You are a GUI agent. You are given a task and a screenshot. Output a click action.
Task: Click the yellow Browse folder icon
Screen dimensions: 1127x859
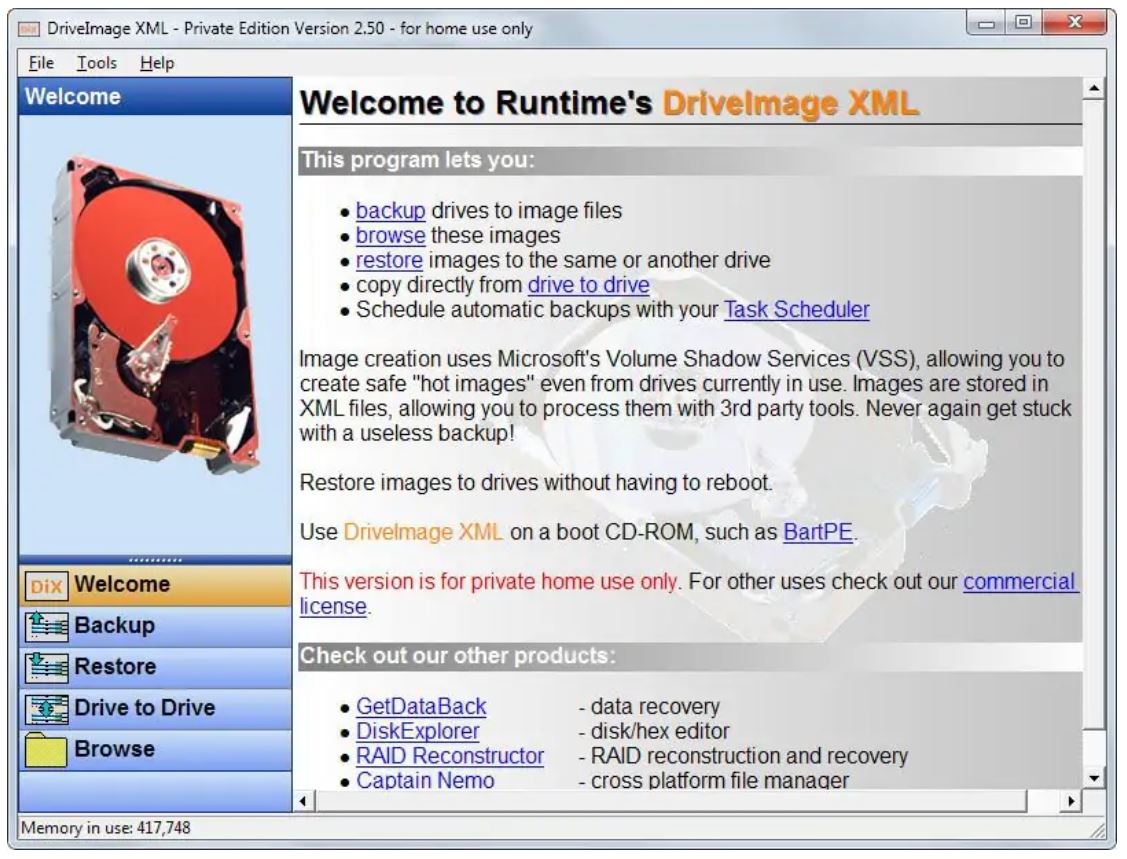pyautogui.click(x=45, y=749)
